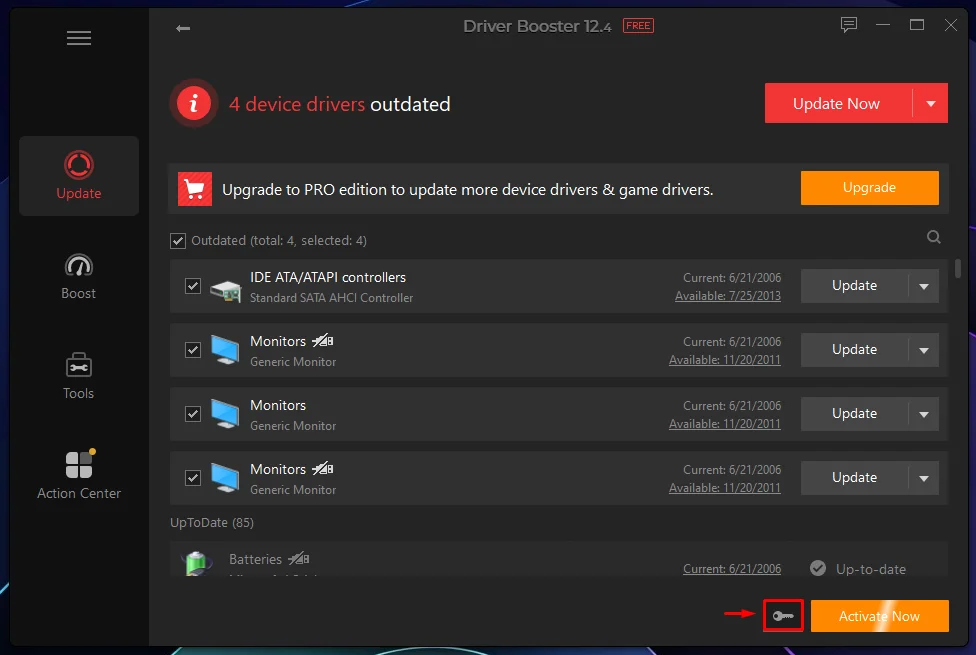Minimize the Driver Booster window
The width and height of the screenshot is (976, 655).
tap(883, 25)
